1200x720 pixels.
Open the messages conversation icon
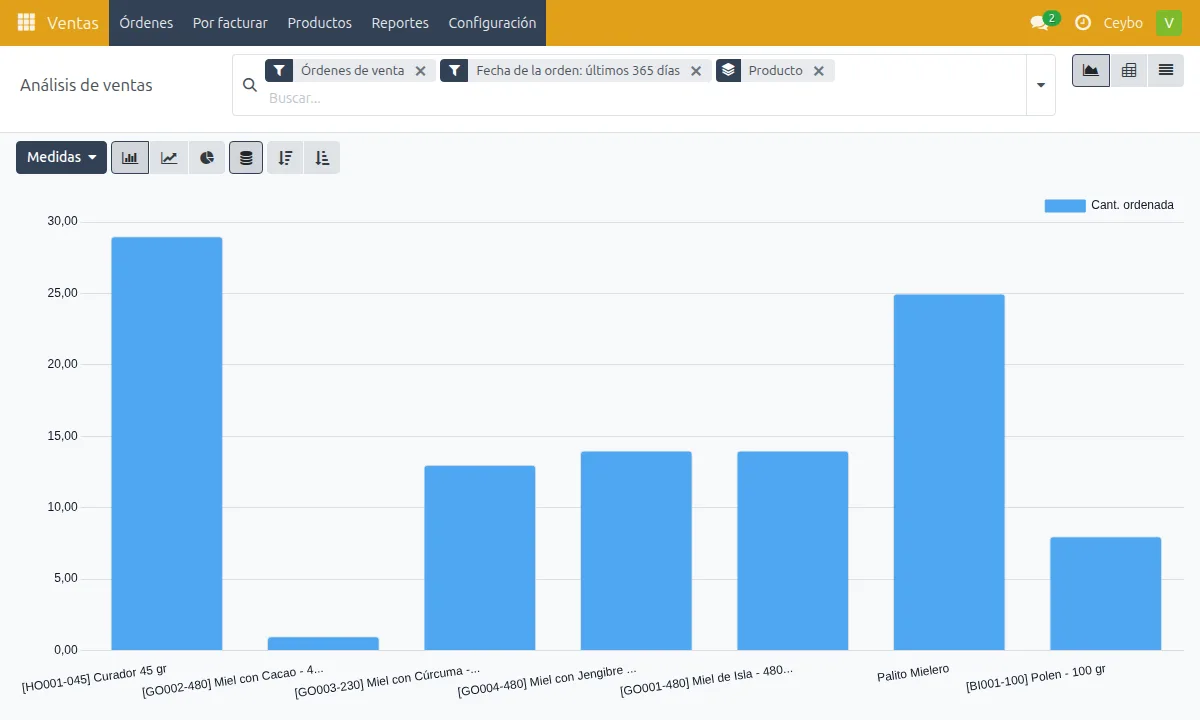click(x=1040, y=22)
